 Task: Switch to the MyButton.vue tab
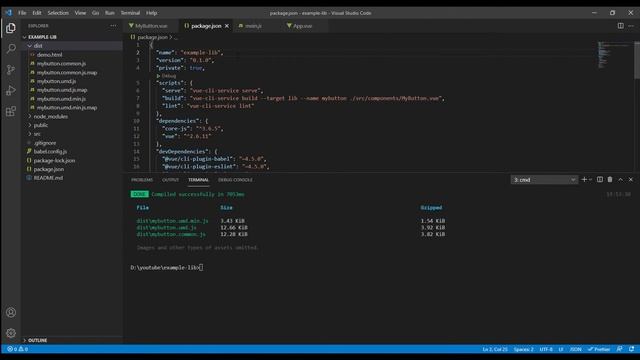pyautogui.click(x=151, y=26)
